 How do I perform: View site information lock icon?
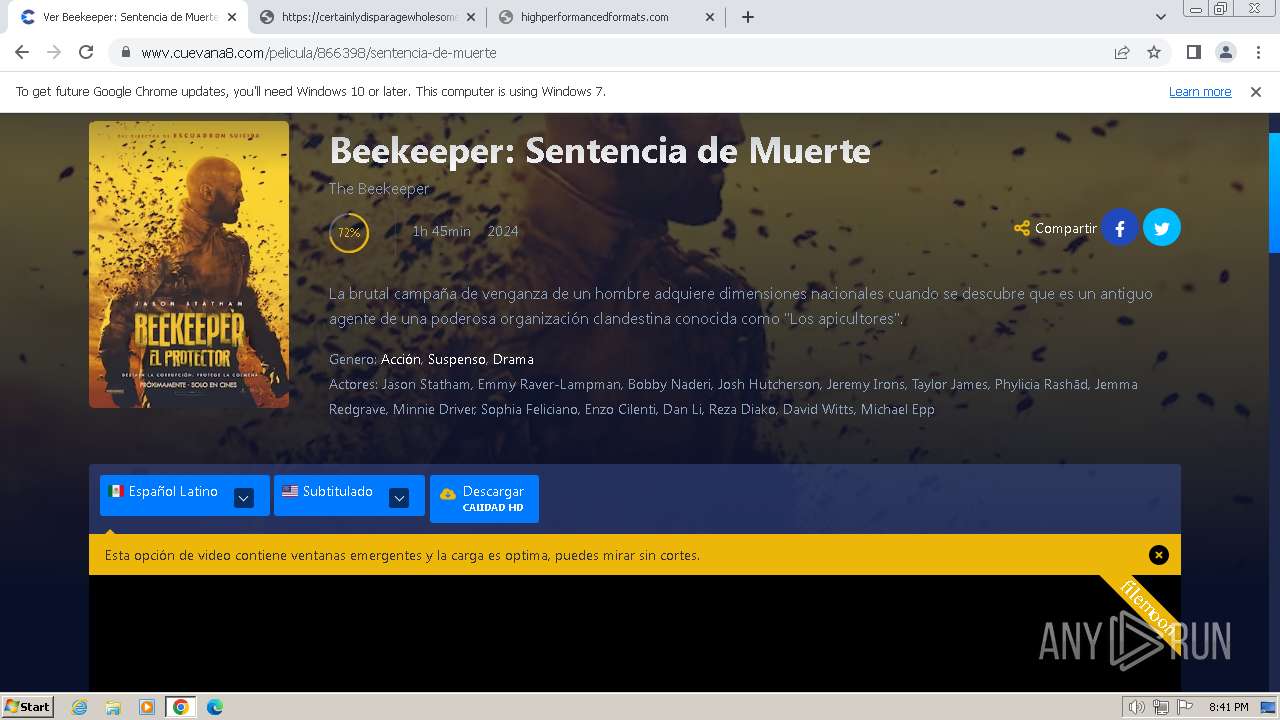126,52
